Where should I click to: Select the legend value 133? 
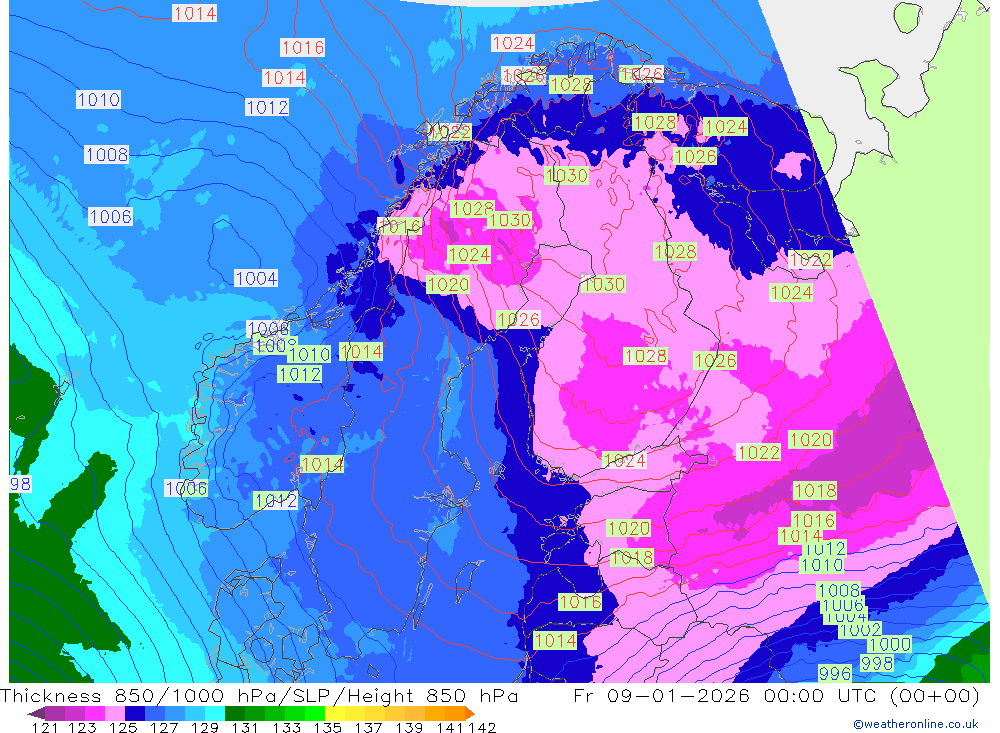coord(287,727)
